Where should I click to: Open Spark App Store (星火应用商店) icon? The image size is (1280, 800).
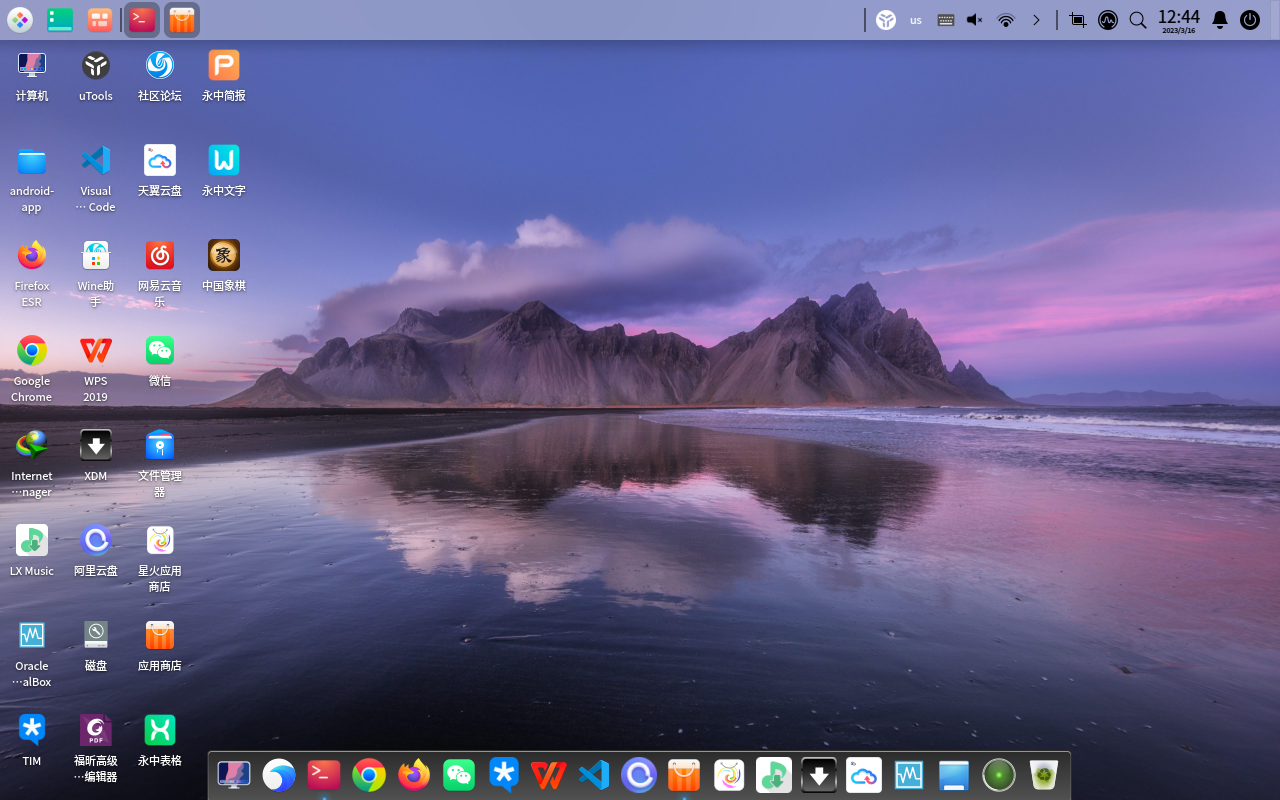(160, 541)
